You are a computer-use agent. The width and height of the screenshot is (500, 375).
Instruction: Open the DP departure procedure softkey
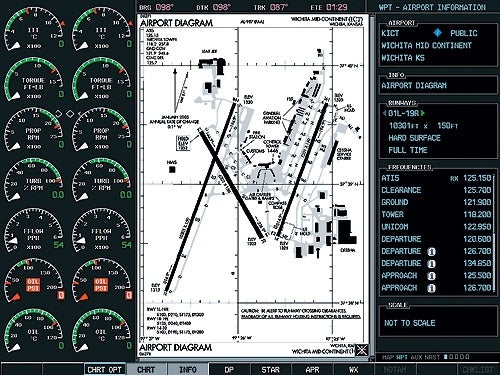[x=229, y=369]
